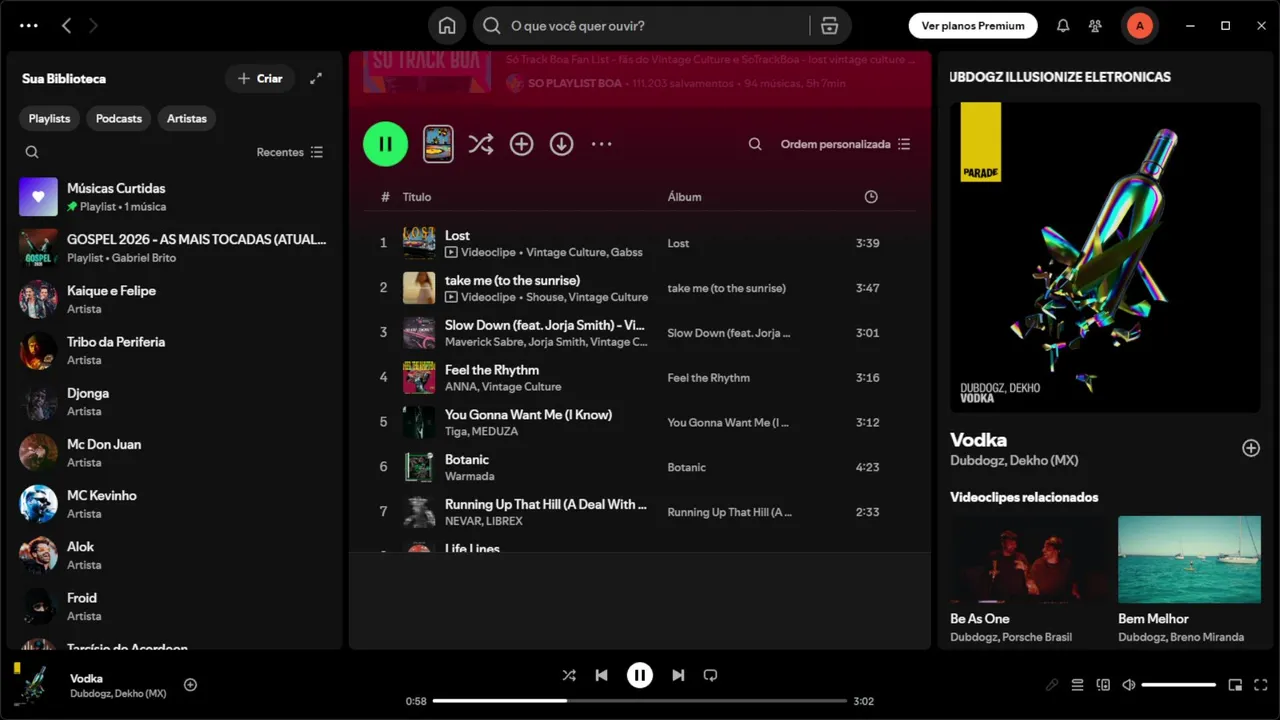Toggle shuffle in playlist header
This screenshot has height=720, width=1280.
click(x=481, y=144)
